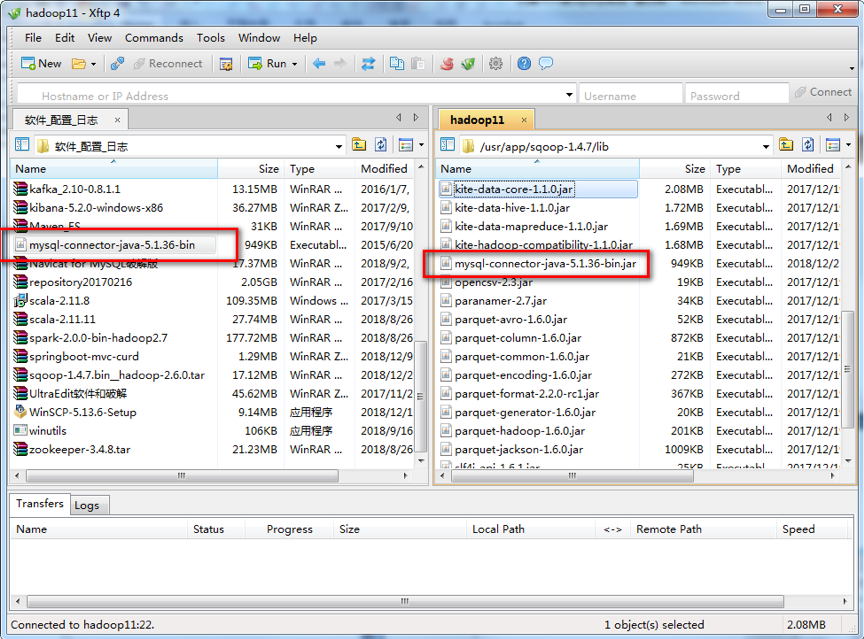
Task: Open the Window menu
Action: click(x=259, y=38)
